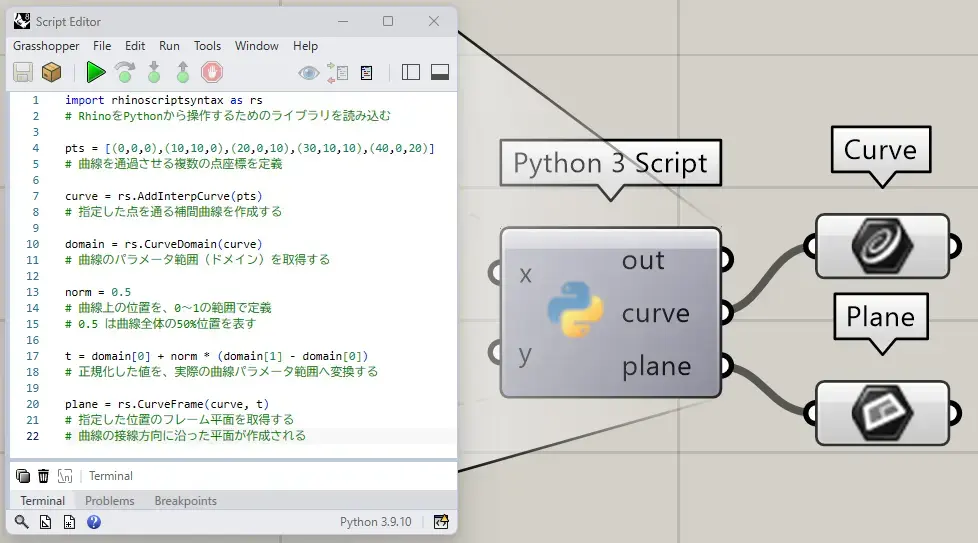Click the Rhino logo in Script Editor title bar

coord(22,21)
